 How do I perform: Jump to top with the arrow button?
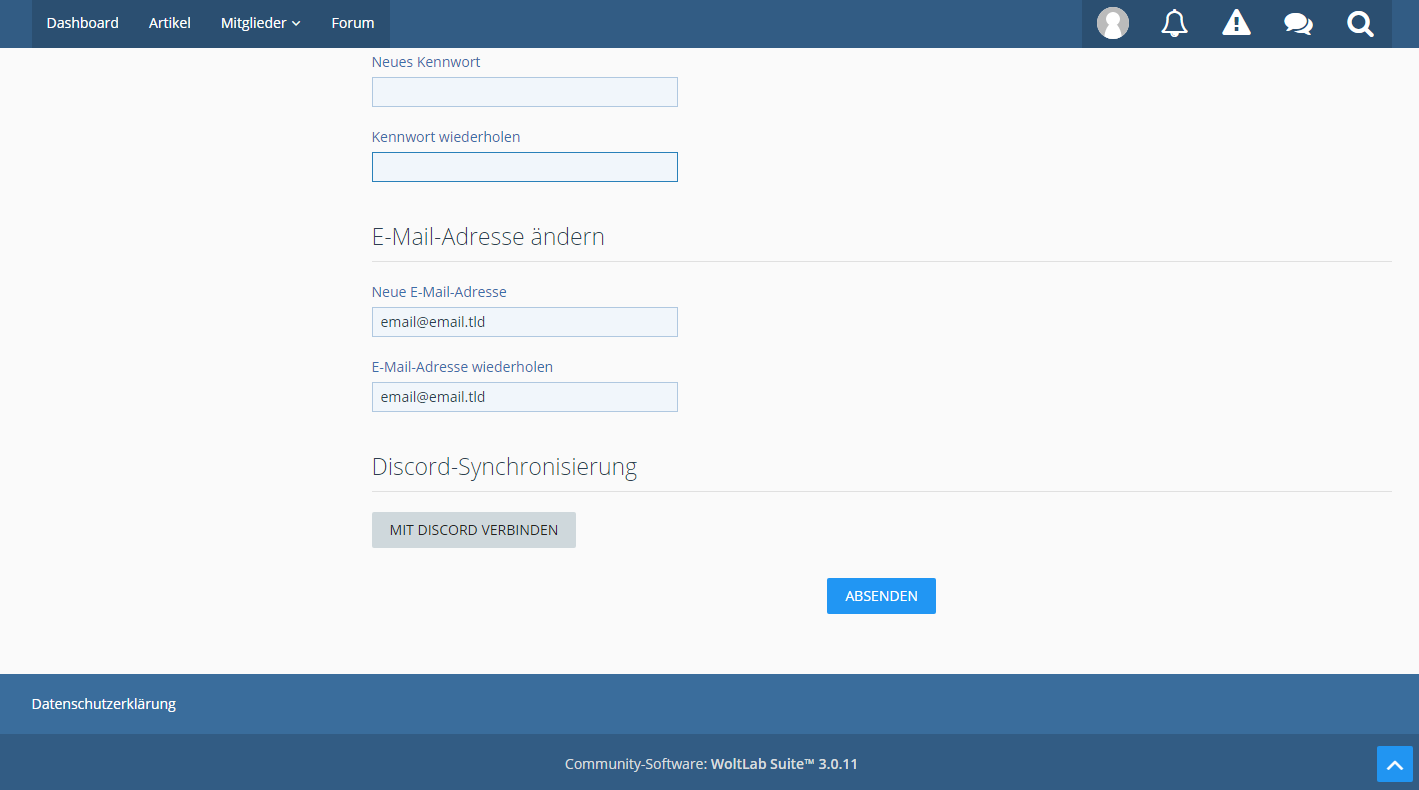tap(1394, 764)
